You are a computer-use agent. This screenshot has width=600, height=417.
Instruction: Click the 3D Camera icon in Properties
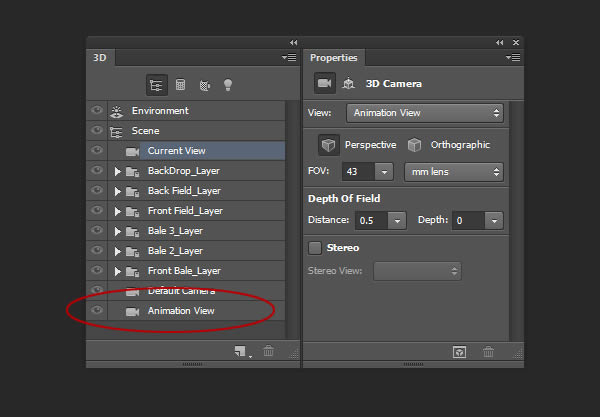(324, 83)
